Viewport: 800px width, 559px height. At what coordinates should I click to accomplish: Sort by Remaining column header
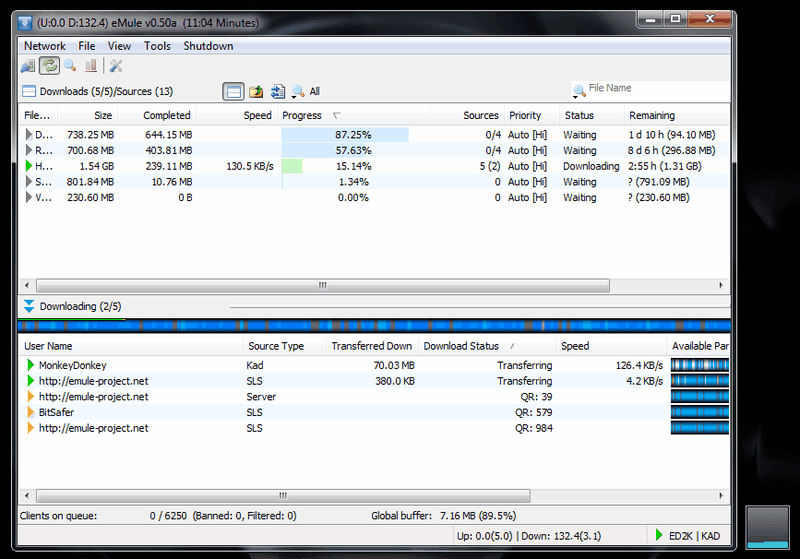click(x=677, y=115)
